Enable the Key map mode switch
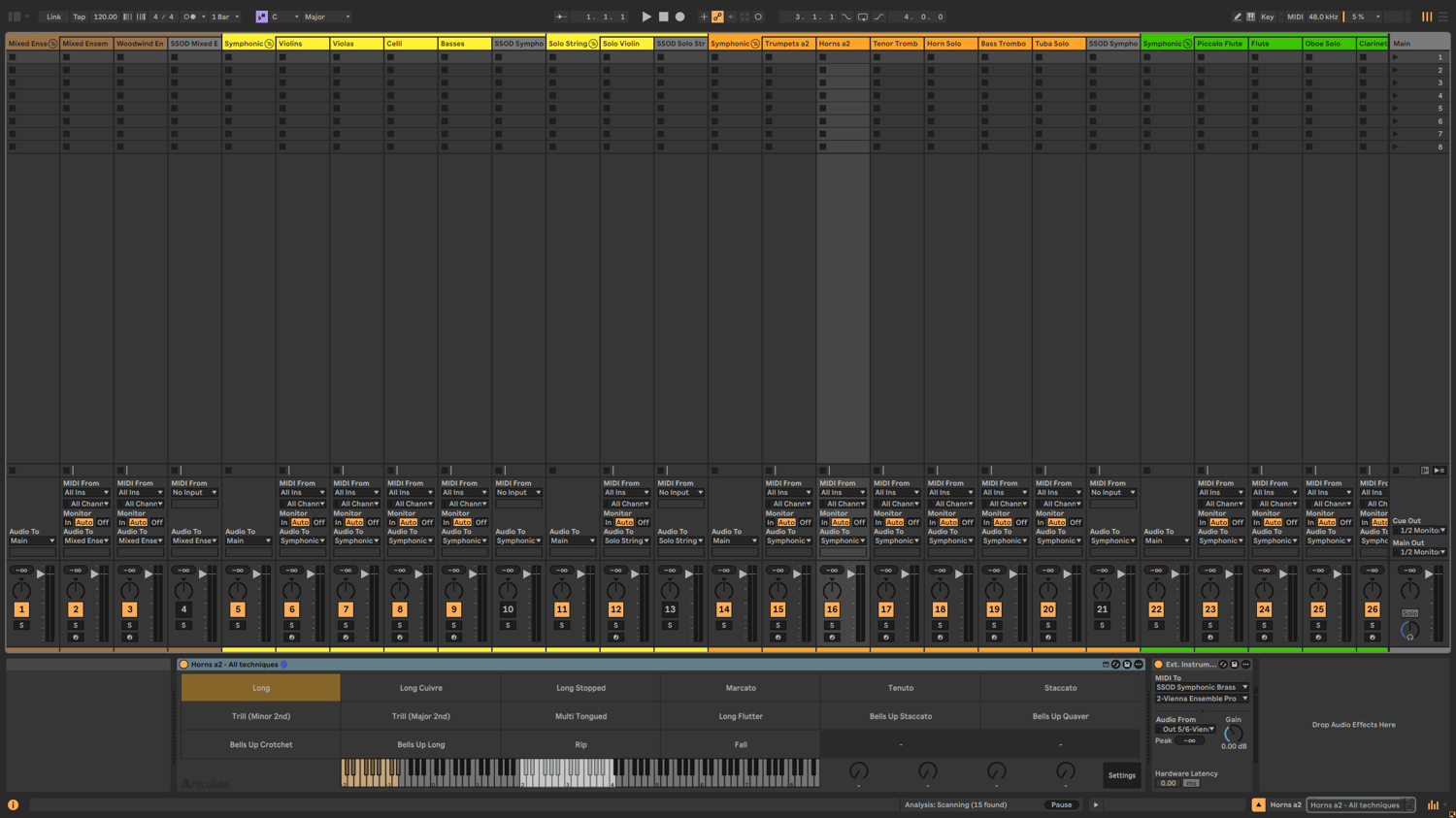Viewport: 1456px width, 818px height. (1268, 16)
